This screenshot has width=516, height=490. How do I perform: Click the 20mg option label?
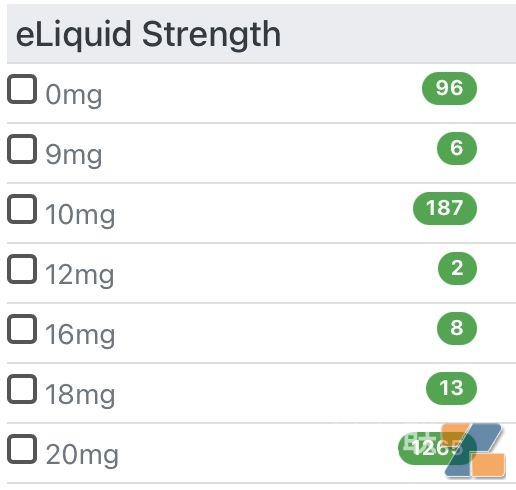tap(82, 455)
